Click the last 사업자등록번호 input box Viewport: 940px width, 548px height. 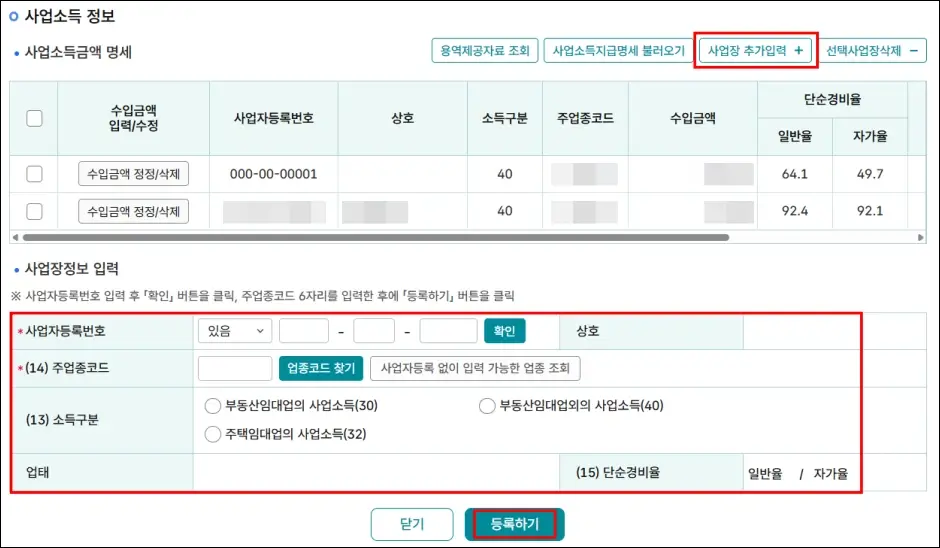(x=448, y=331)
